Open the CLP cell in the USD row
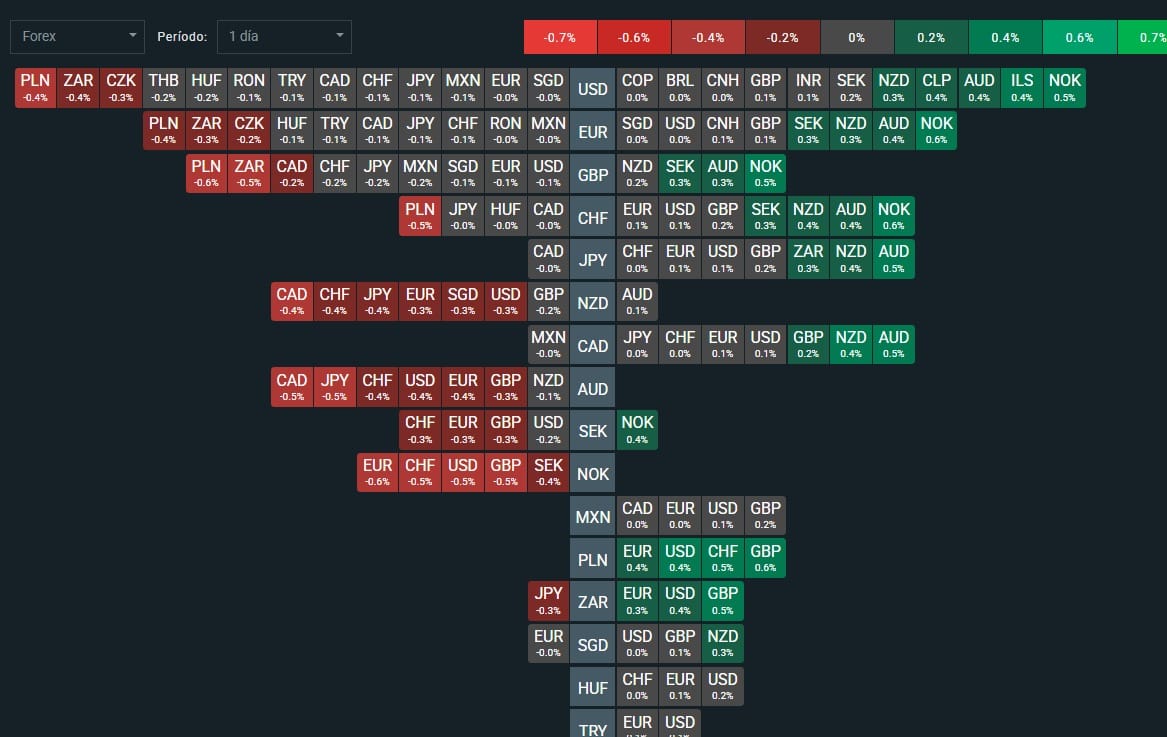This screenshot has height=737, width=1167. pyautogui.click(x=937, y=88)
